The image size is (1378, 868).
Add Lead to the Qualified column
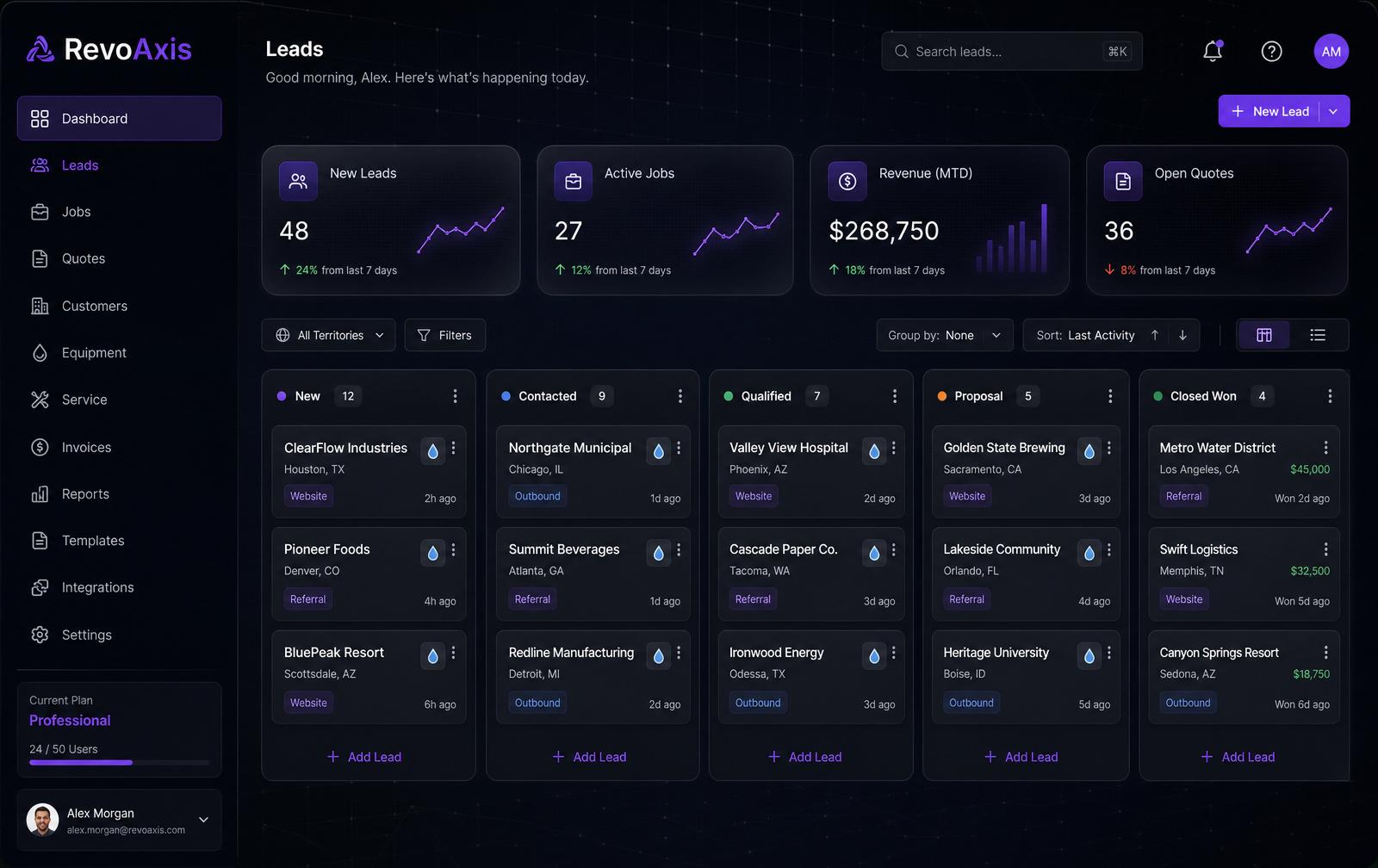[804, 757]
